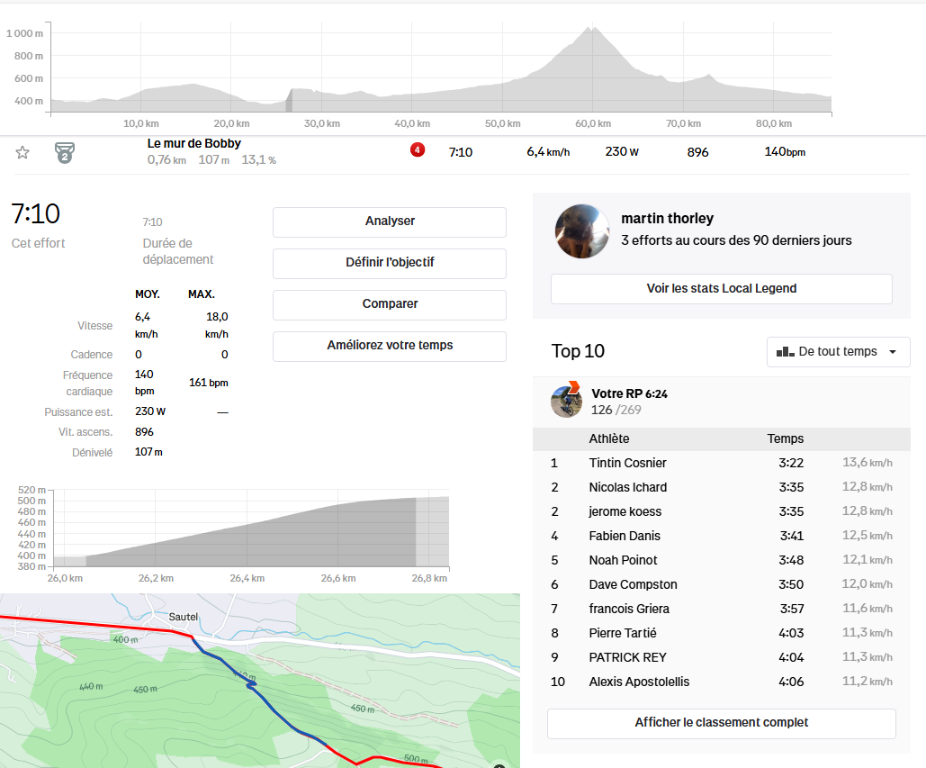Open the Le mur de Bobby segment title
Image resolution: width=926 pixels, height=768 pixels.
194,144
